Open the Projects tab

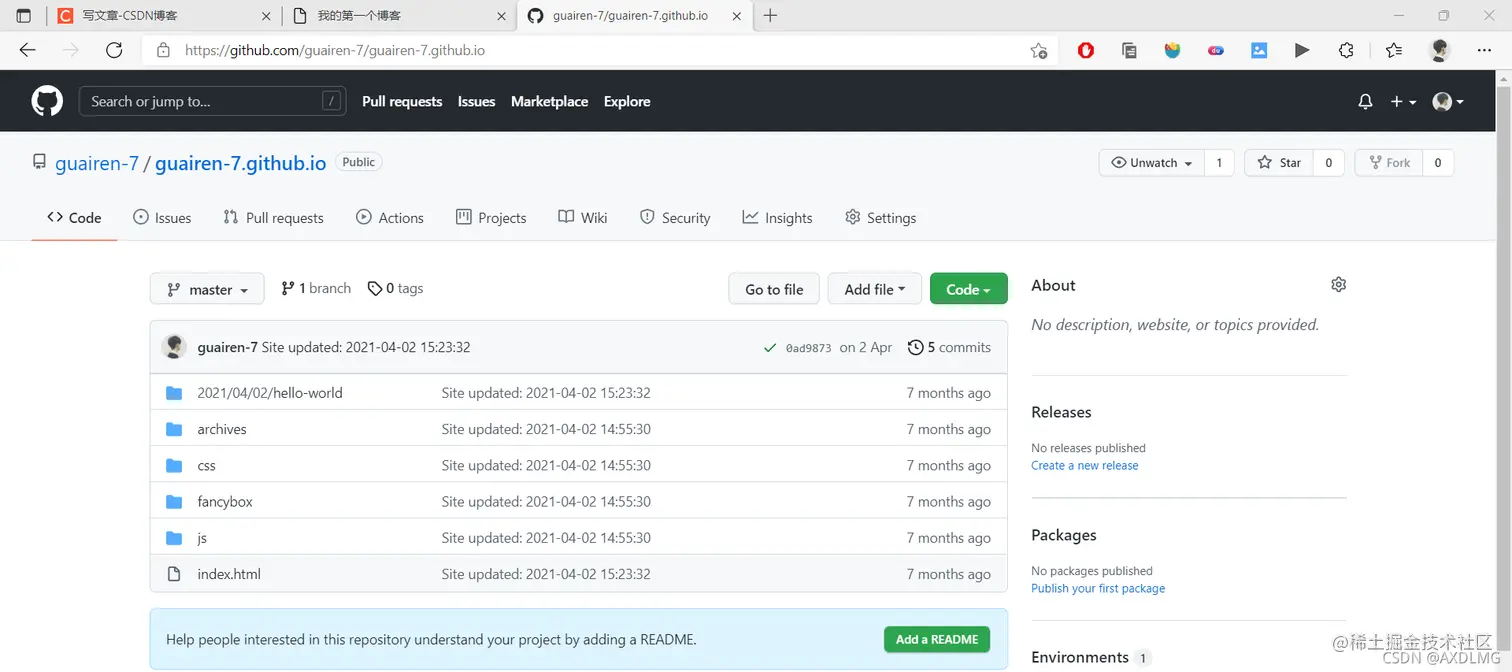(491, 218)
